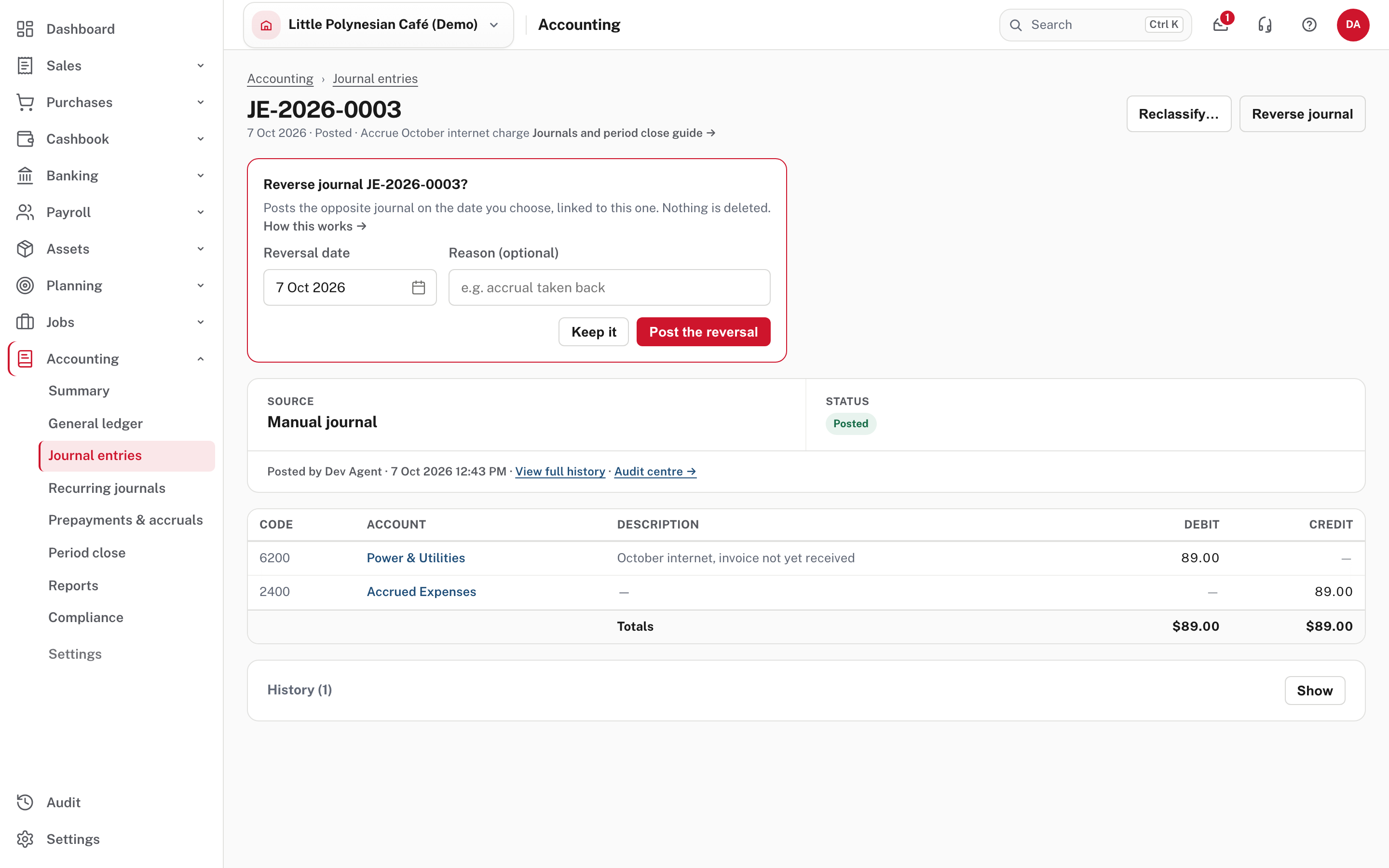Click the Accounting book icon
Viewport: 1389px width, 868px height.
[x=25, y=359]
